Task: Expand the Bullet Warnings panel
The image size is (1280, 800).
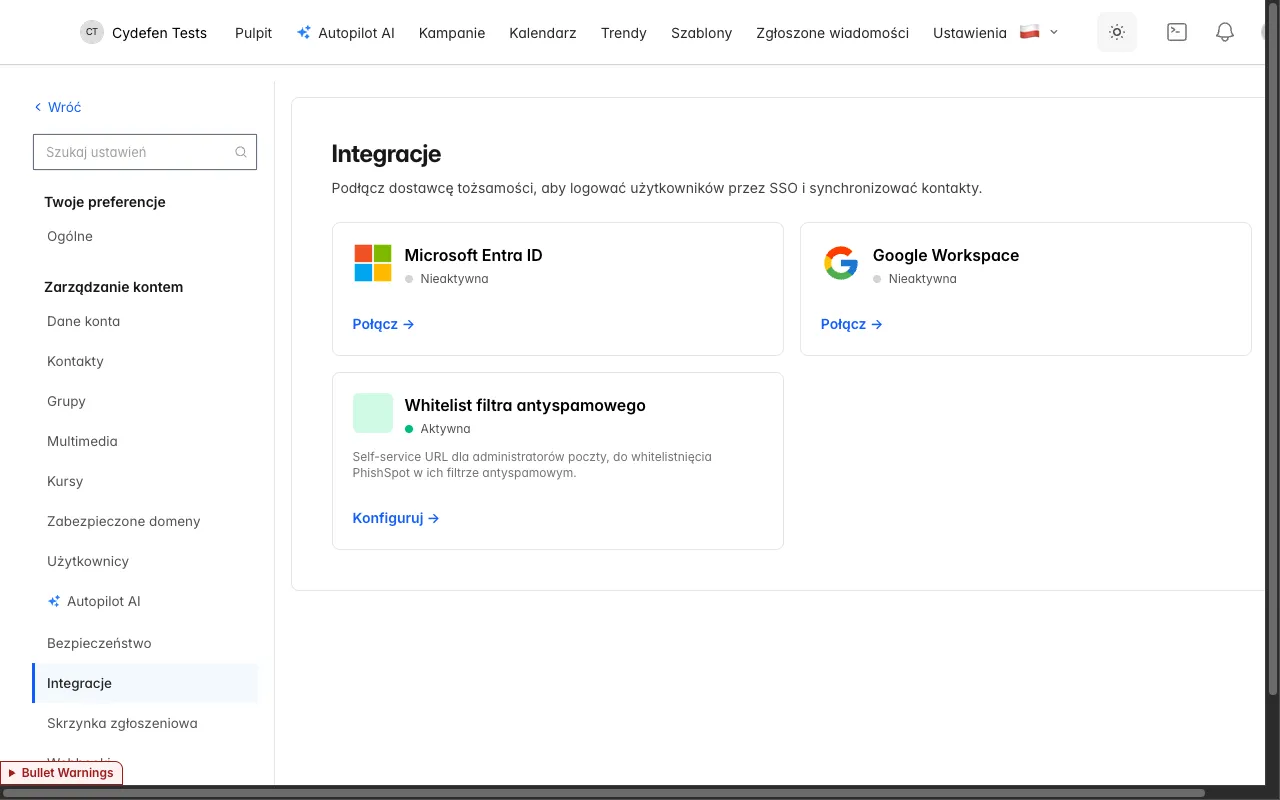Action: coord(61,773)
